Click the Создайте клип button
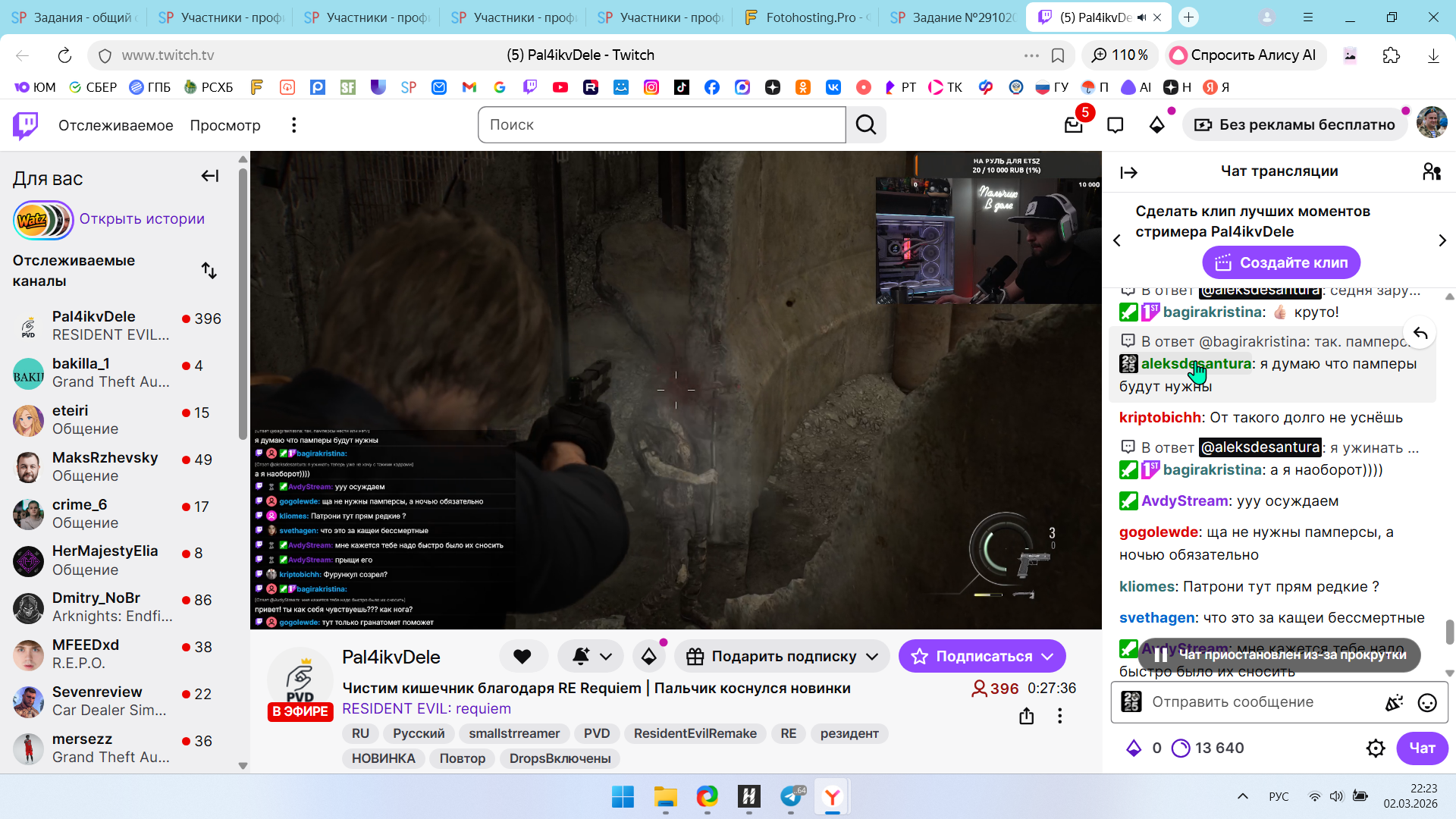 coord(1281,263)
